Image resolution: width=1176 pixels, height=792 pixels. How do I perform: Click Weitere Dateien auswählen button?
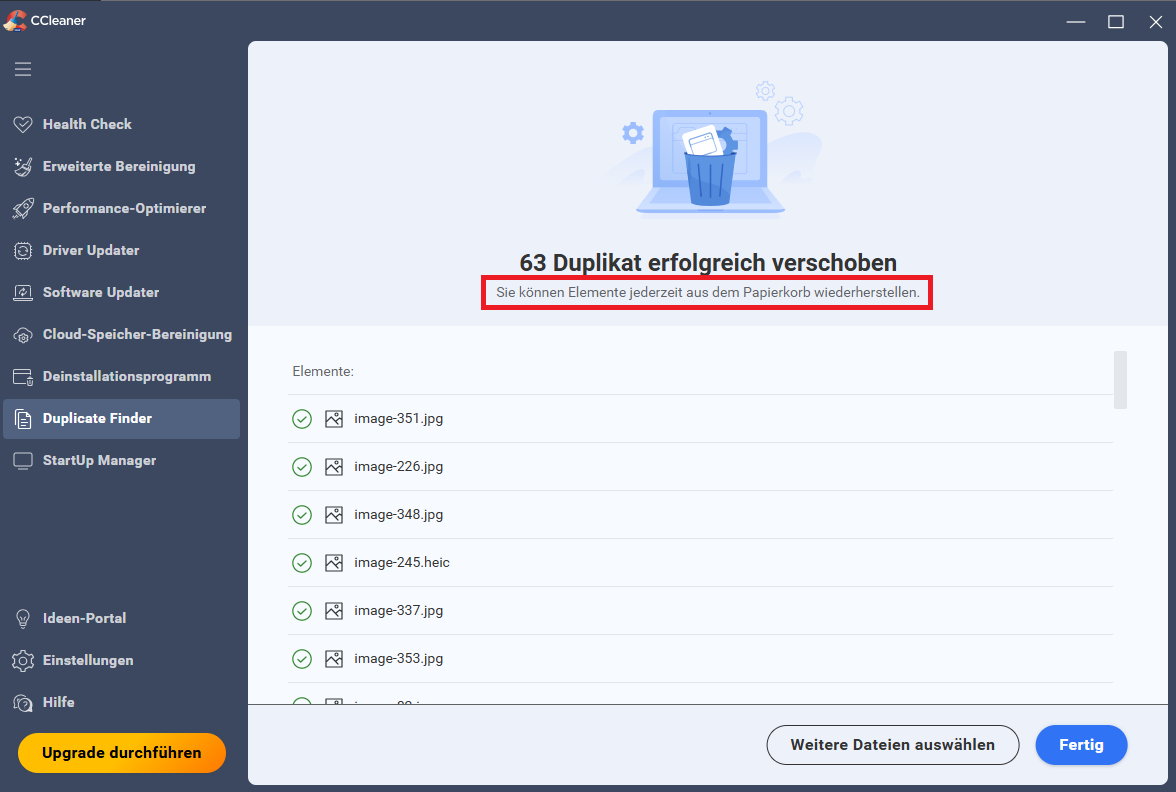tap(892, 745)
